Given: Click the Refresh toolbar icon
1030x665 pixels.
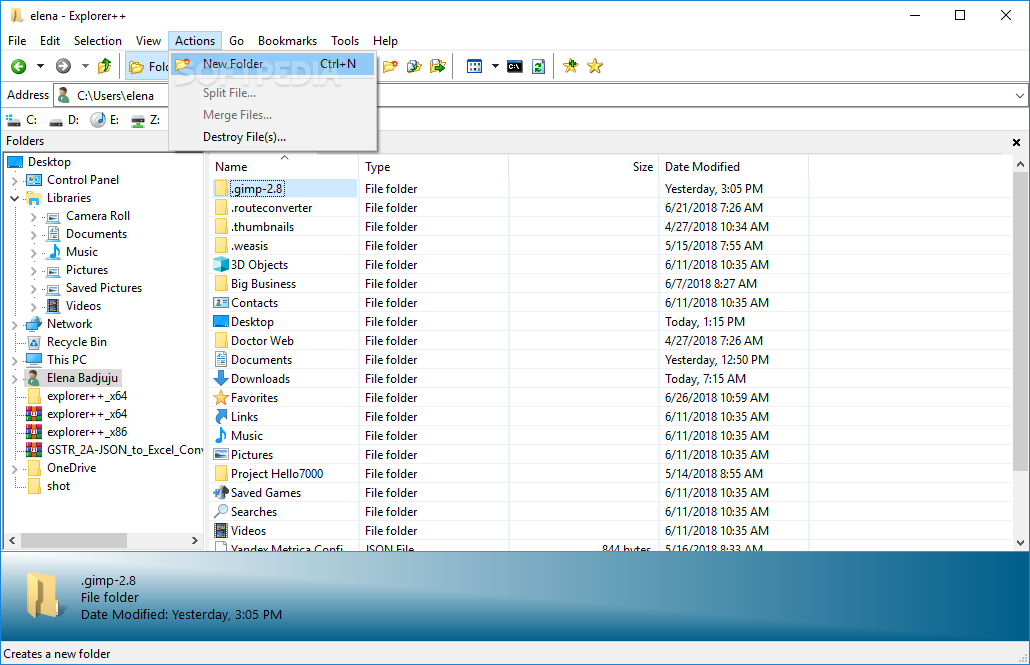Looking at the screenshot, I should [539, 66].
